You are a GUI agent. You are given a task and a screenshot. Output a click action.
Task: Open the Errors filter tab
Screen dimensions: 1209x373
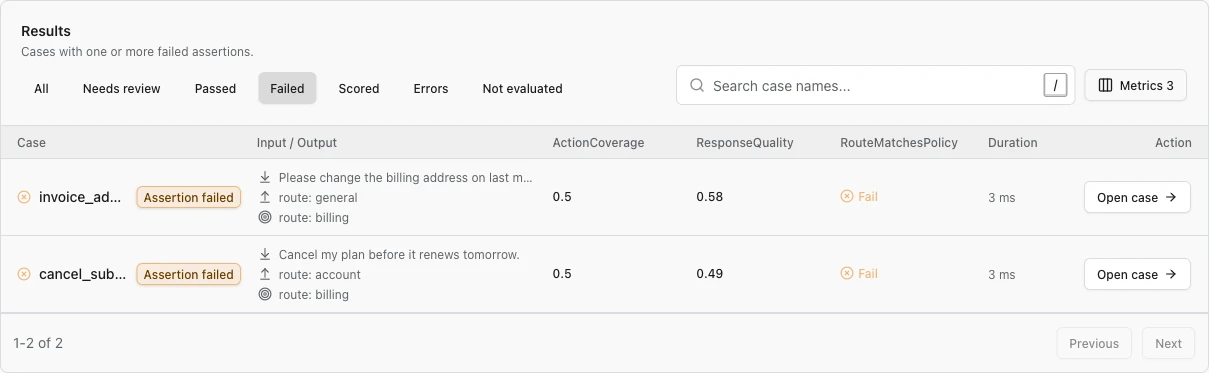(431, 88)
